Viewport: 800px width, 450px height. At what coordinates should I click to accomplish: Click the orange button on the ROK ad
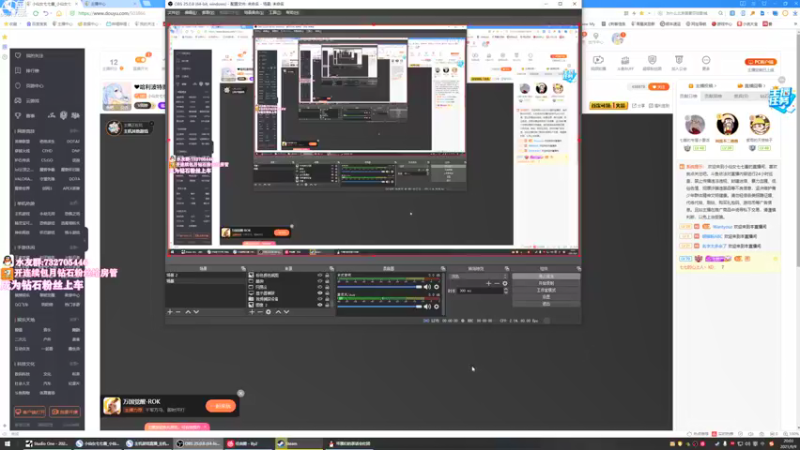(x=221, y=406)
